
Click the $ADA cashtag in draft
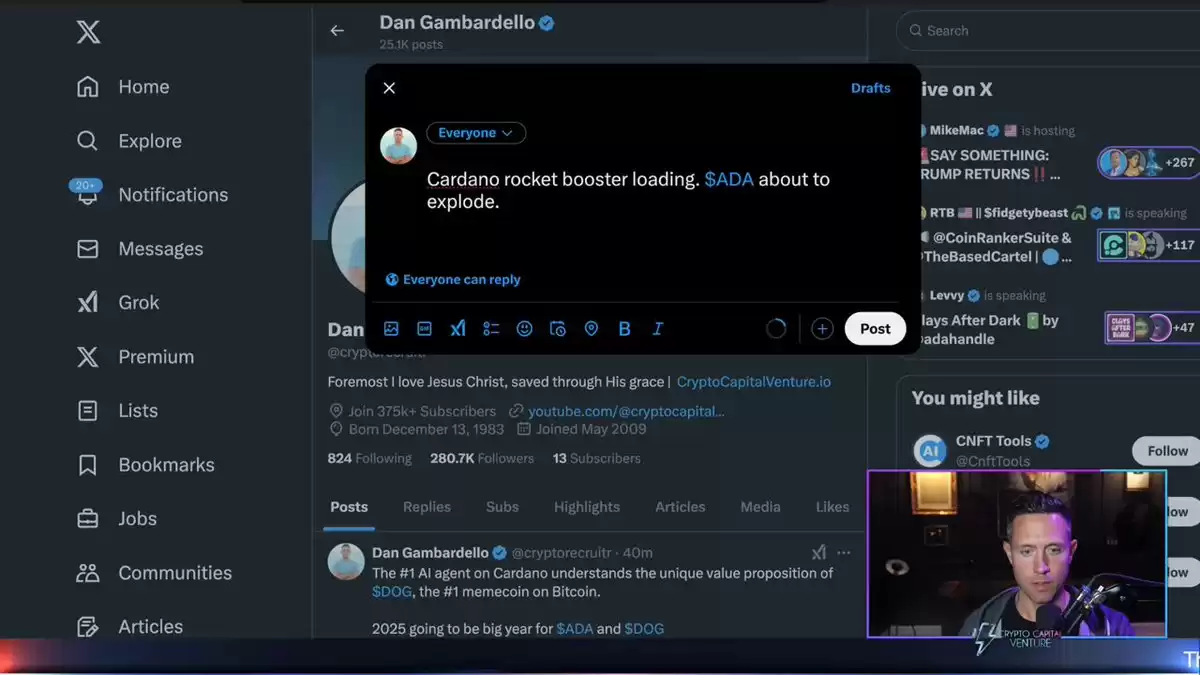pos(729,180)
